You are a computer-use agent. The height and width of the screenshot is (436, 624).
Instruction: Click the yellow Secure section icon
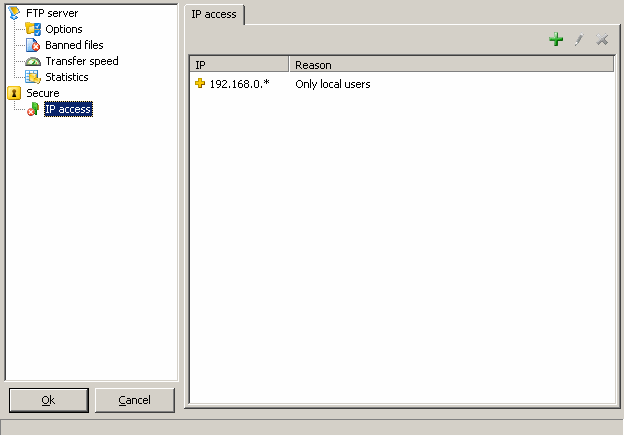(14, 93)
